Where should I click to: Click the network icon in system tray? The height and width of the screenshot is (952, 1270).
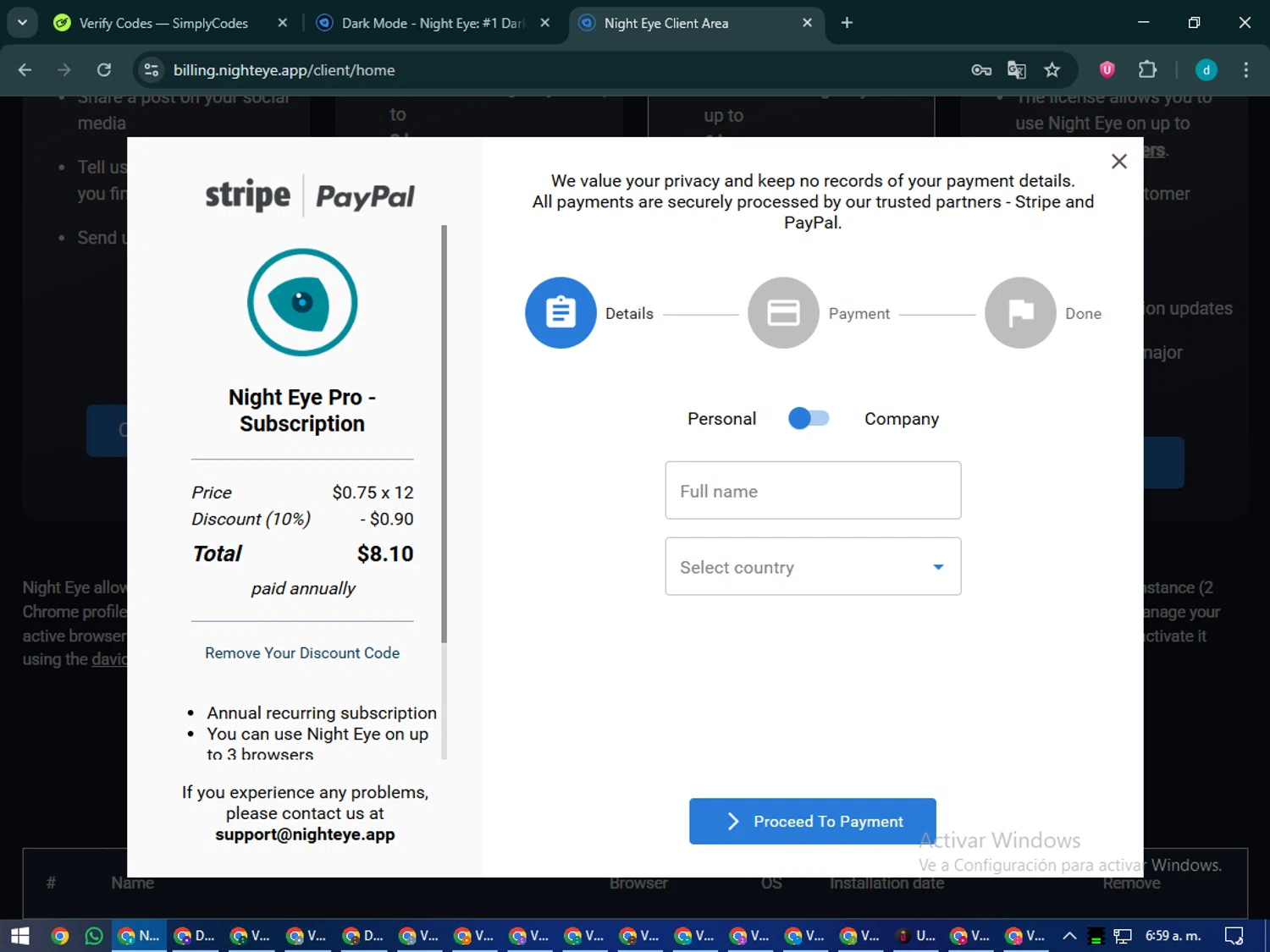click(x=1123, y=936)
